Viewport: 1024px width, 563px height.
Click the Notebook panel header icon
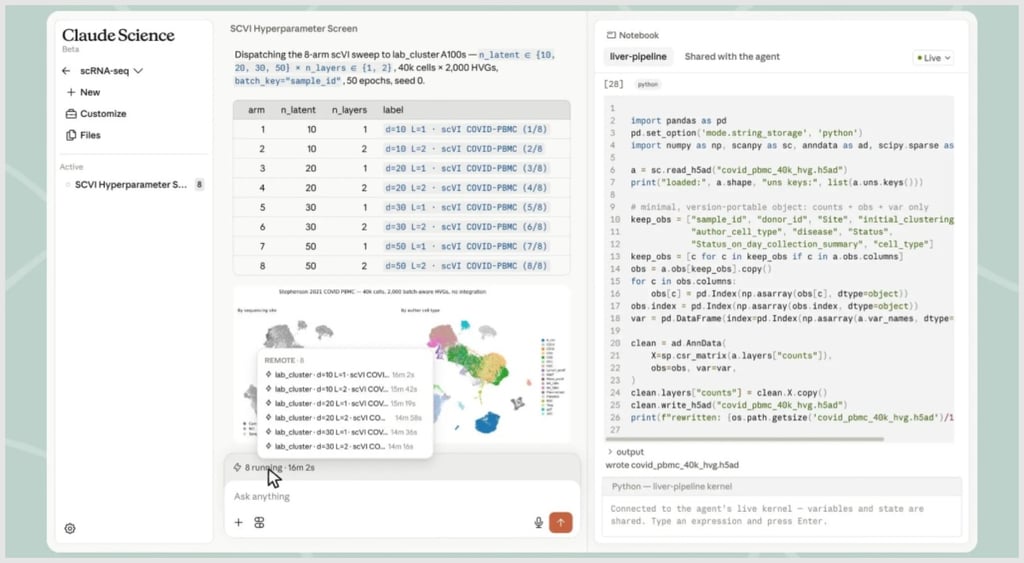tap(611, 35)
